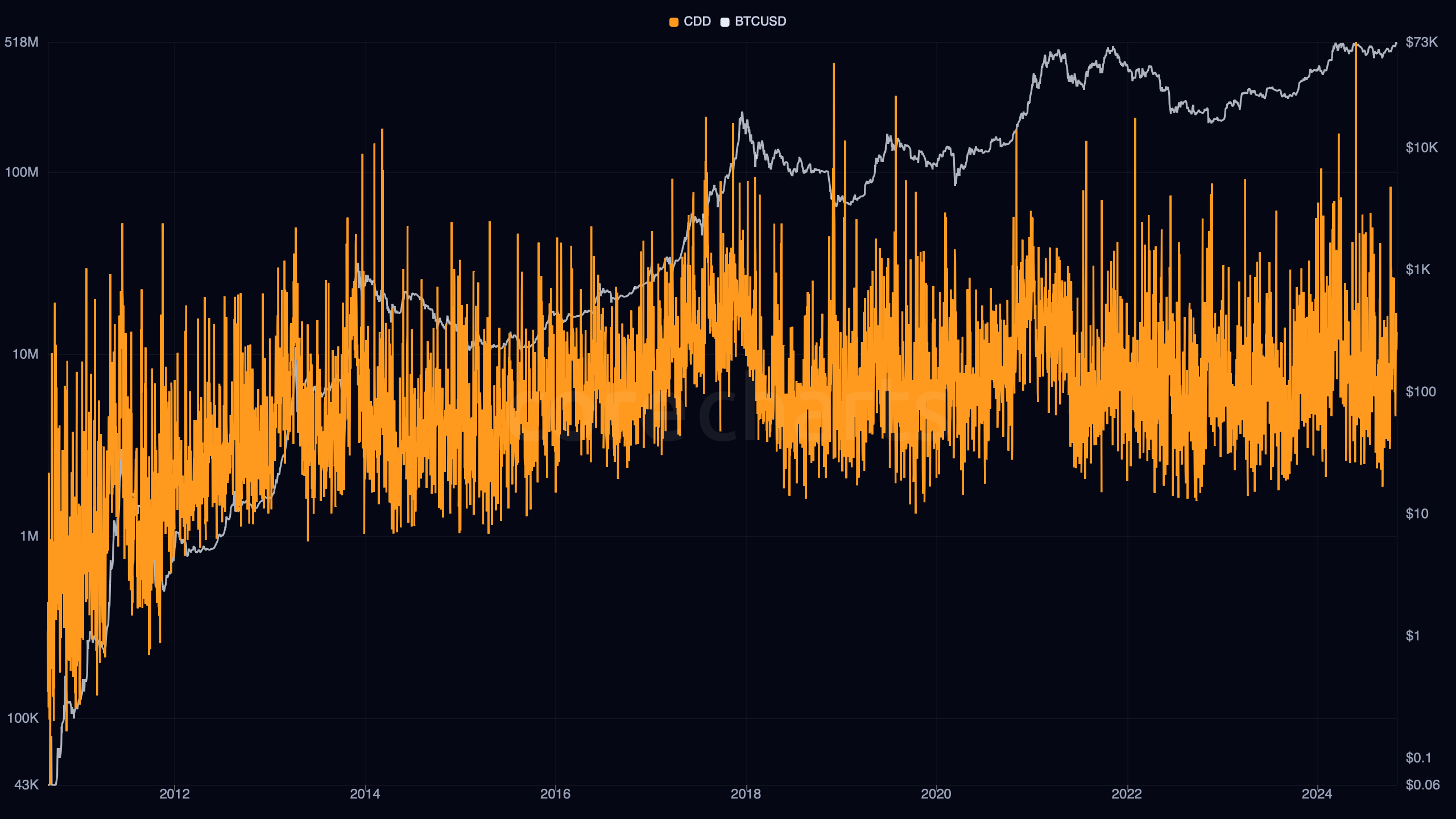This screenshot has width=1456, height=819.
Task: Click the 1M left axis label
Action: tap(30, 536)
